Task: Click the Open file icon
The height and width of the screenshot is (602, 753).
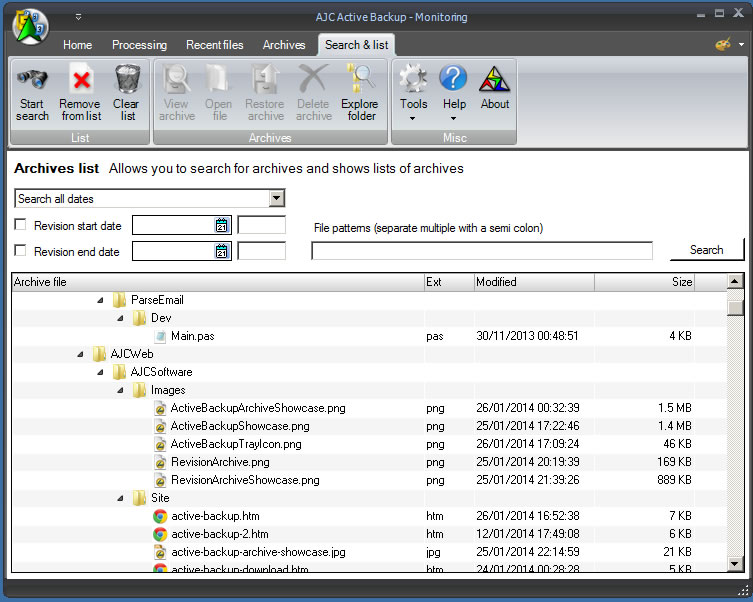Action: (219, 80)
